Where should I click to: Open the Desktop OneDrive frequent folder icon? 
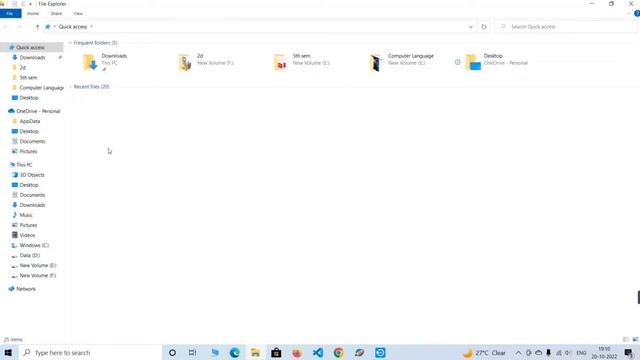[473, 62]
